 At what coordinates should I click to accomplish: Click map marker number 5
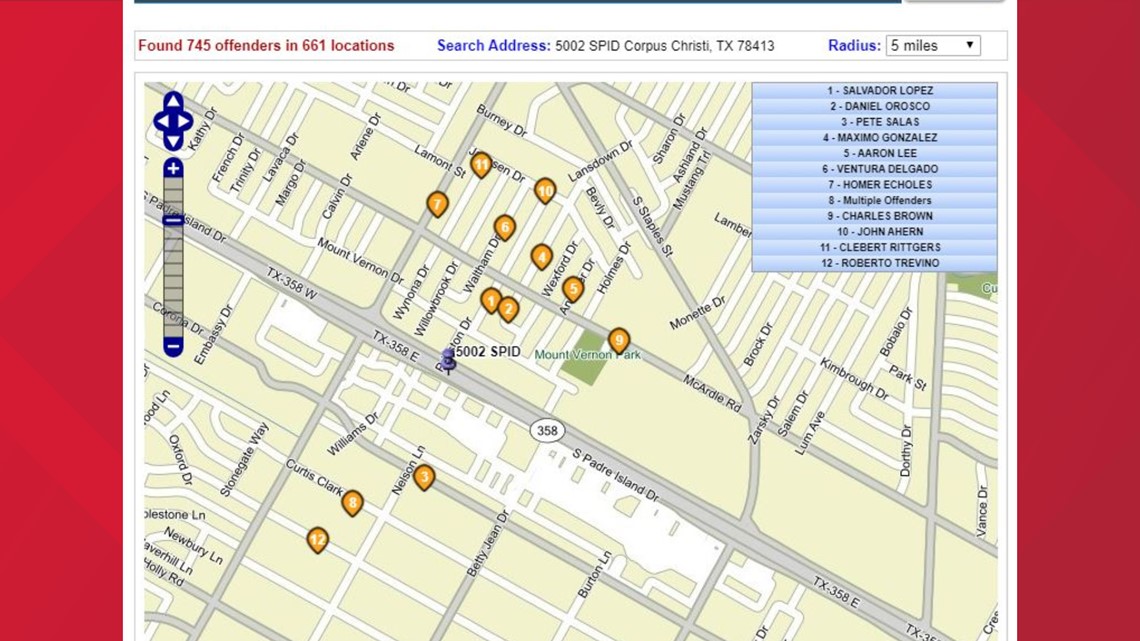pos(573,289)
